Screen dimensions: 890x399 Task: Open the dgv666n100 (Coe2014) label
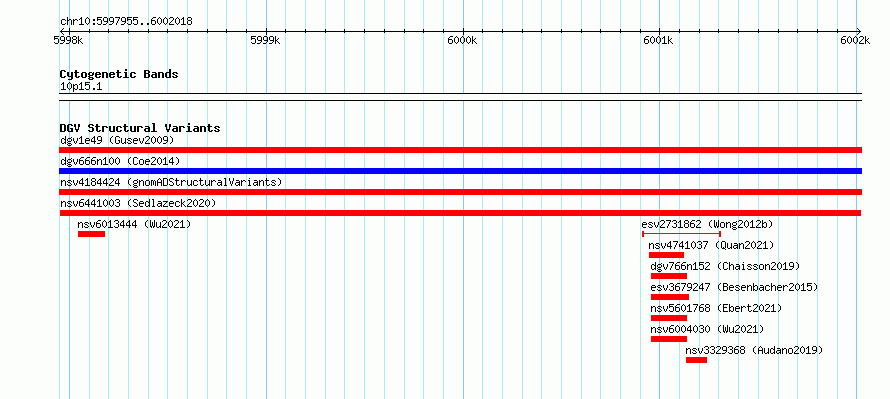(120, 161)
